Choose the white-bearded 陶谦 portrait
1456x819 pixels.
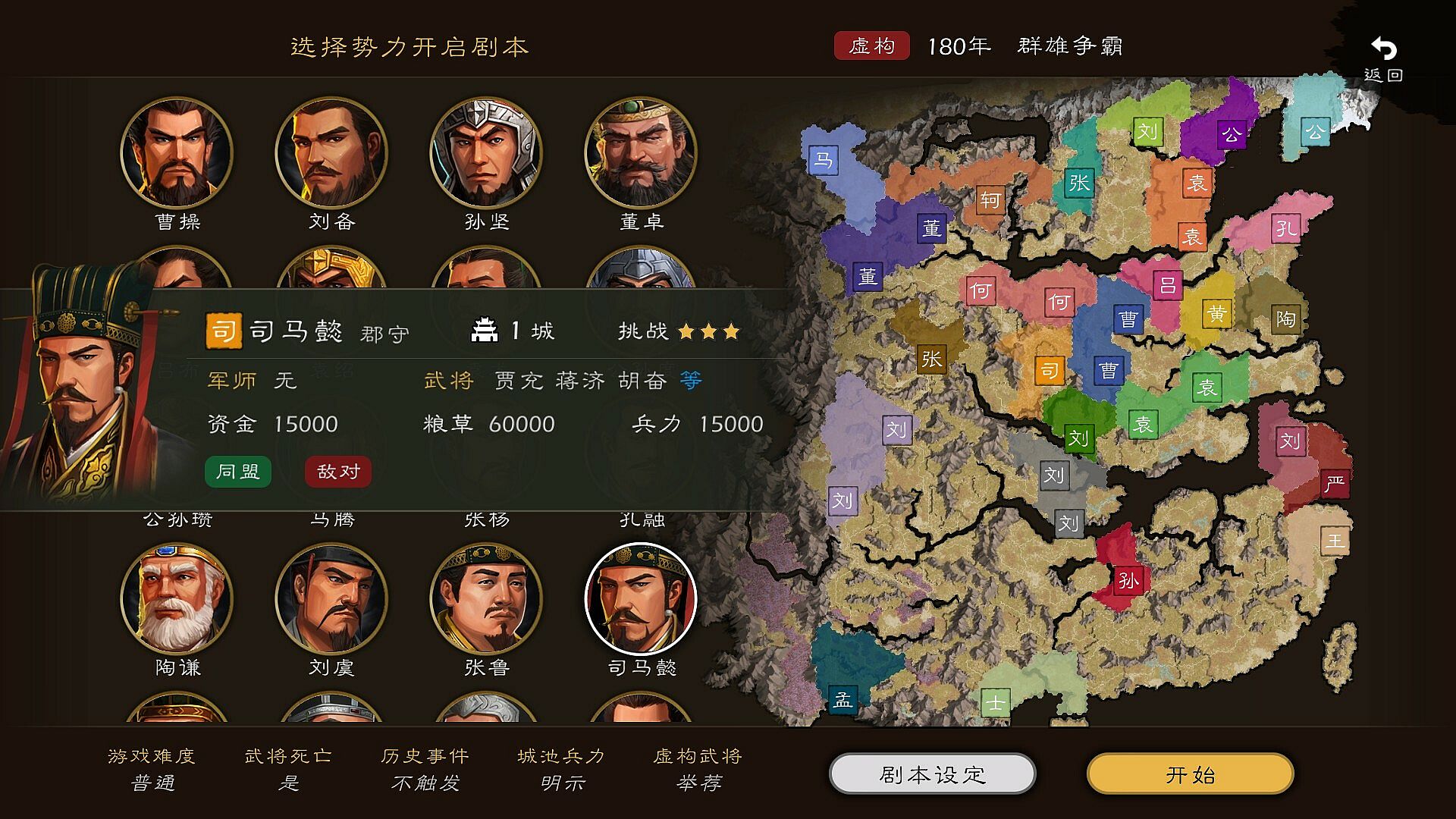pos(177,598)
